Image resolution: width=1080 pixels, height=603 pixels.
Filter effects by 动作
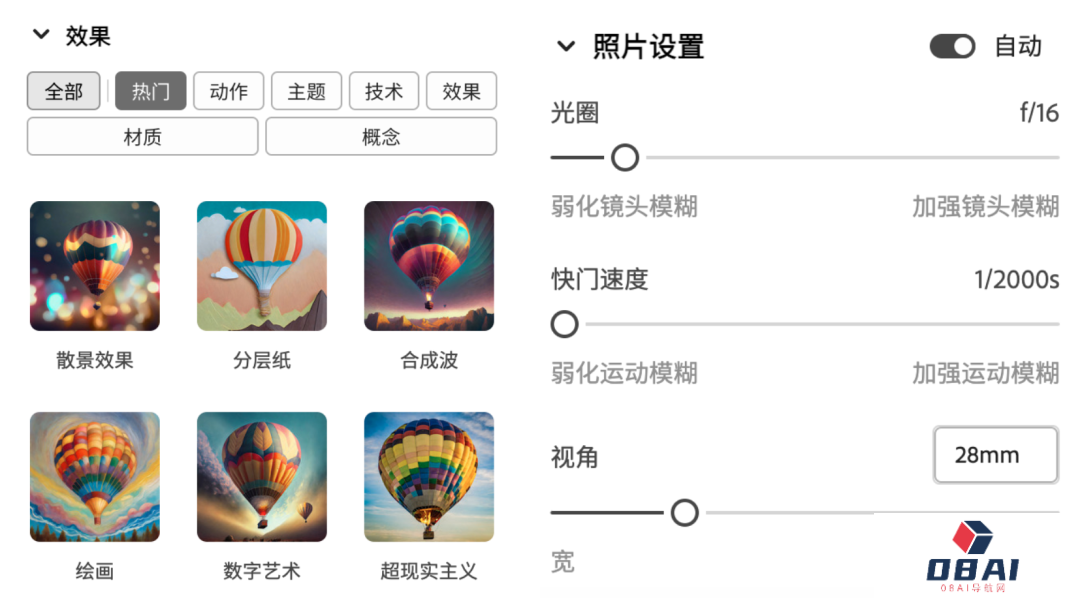point(229,91)
